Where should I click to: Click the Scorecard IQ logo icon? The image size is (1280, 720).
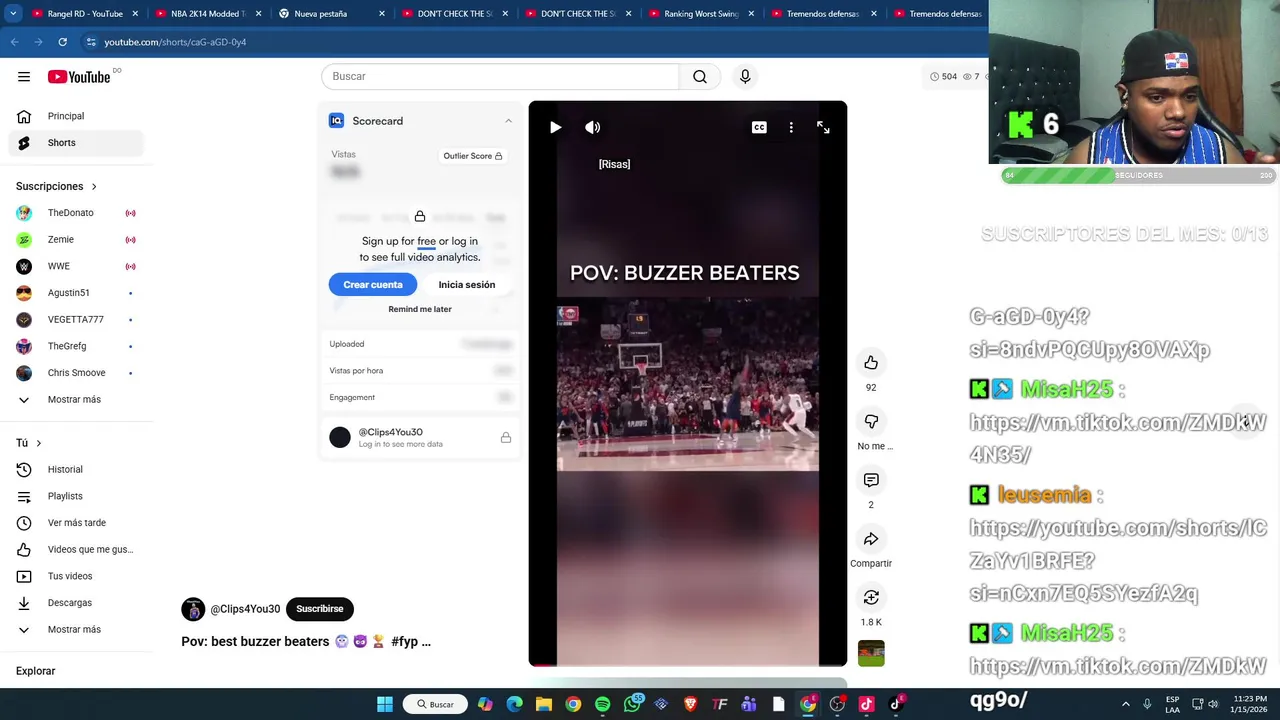[336, 121]
